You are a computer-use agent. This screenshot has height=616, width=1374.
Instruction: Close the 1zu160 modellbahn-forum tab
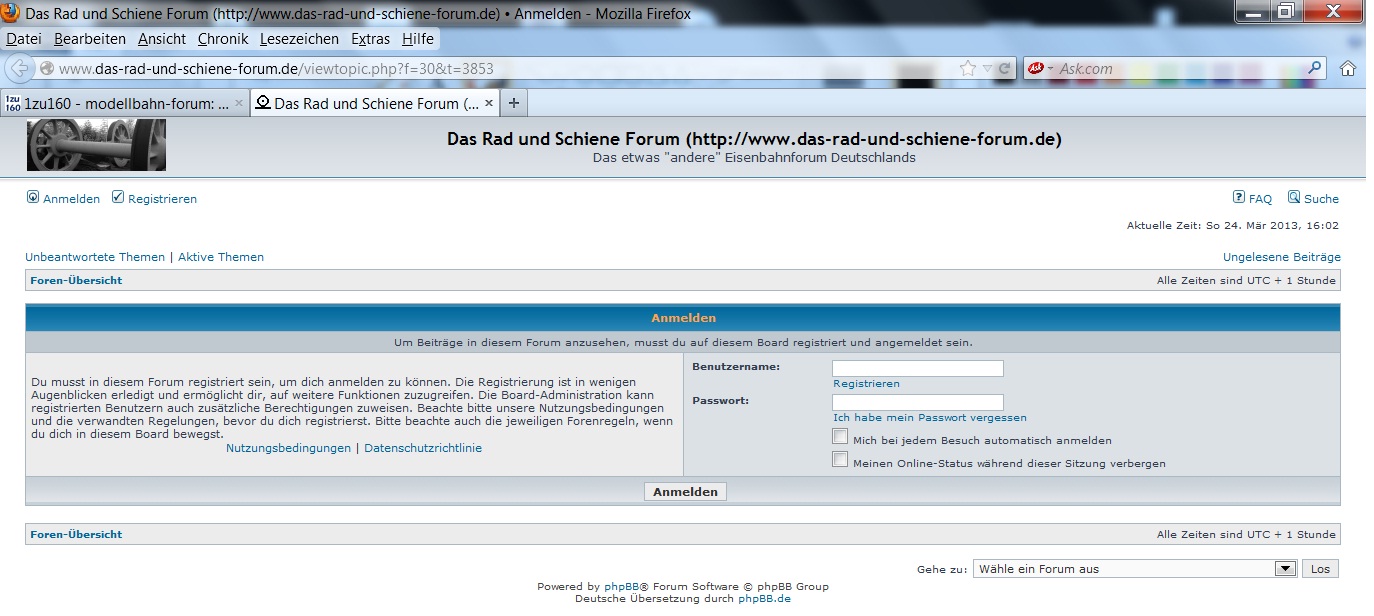pyautogui.click(x=239, y=103)
